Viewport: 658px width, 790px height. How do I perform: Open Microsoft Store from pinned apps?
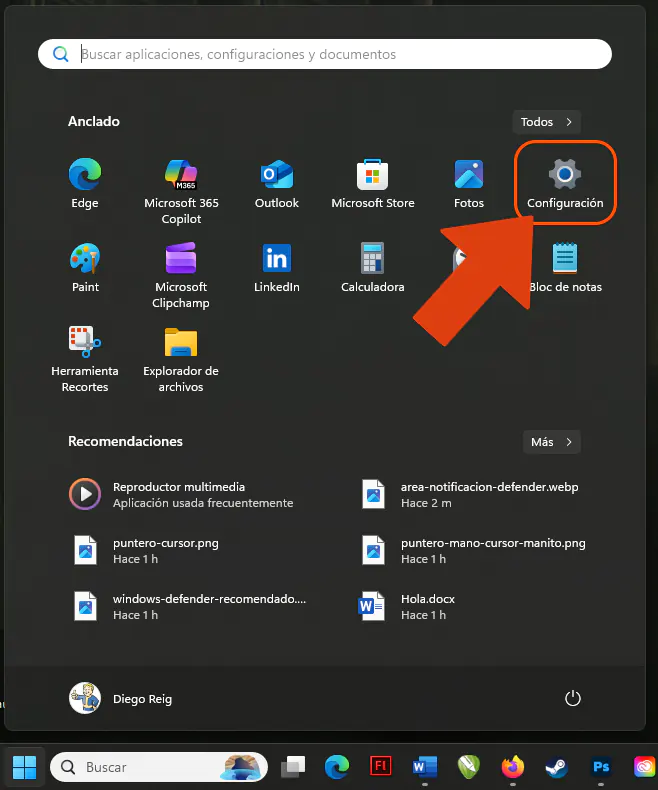373,184
